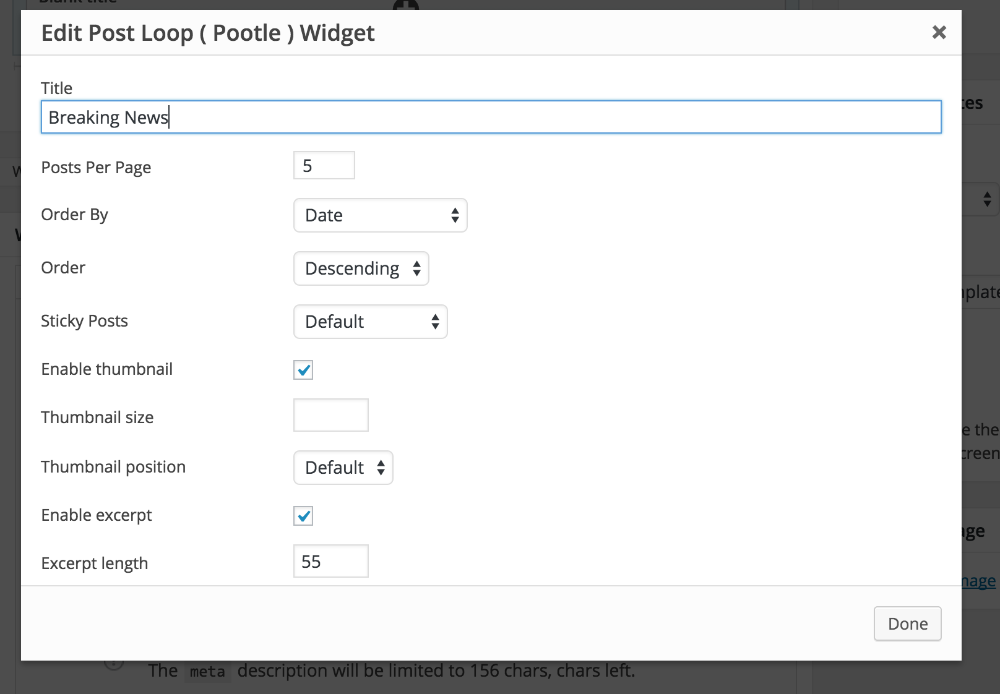The image size is (1000, 694).
Task: Close the Edit Post Loop widget dialog
Action: pos(939,33)
